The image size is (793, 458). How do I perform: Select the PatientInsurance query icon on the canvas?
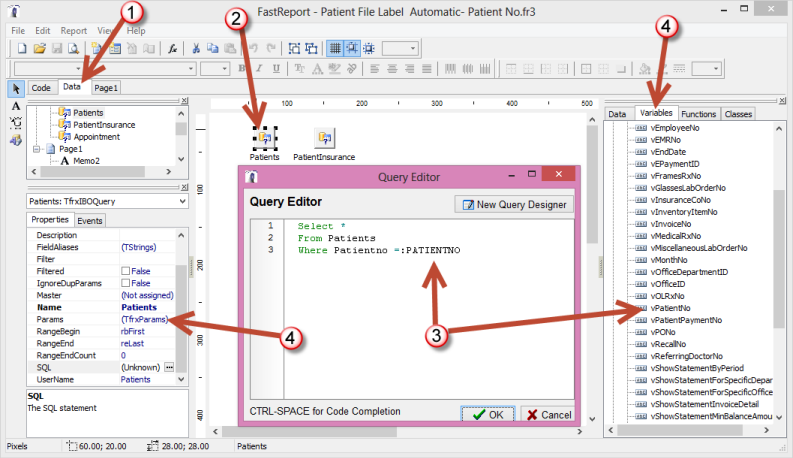click(325, 138)
